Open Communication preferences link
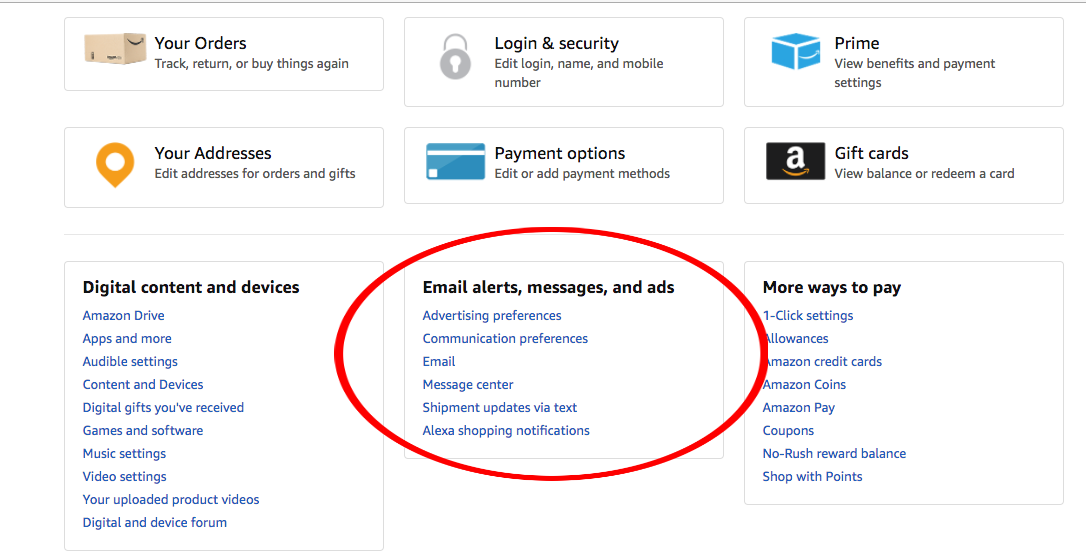The height and width of the screenshot is (560, 1086). click(x=505, y=338)
